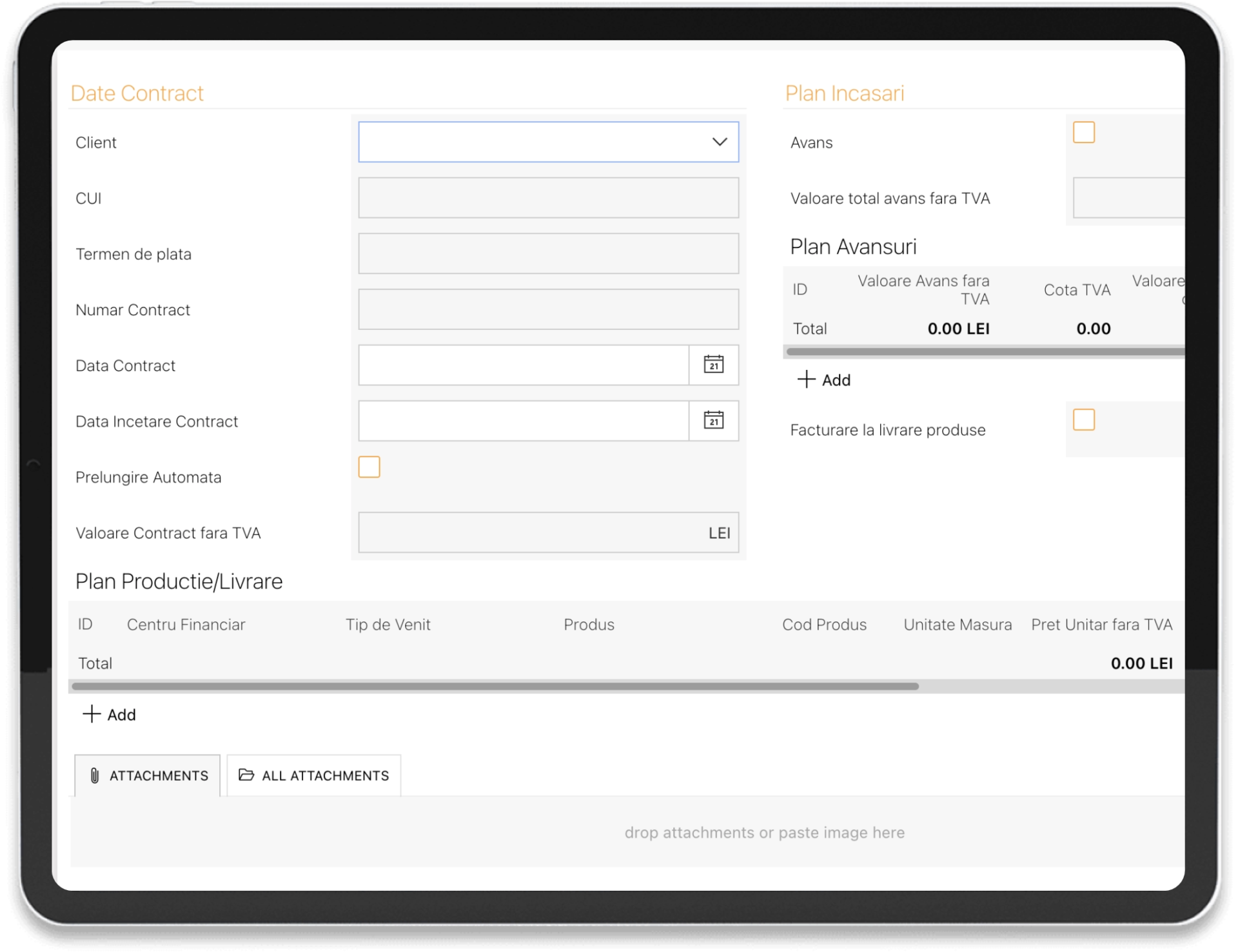
Task: Open calendar picker for Data Incetare Contract
Action: click(x=713, y=421)
